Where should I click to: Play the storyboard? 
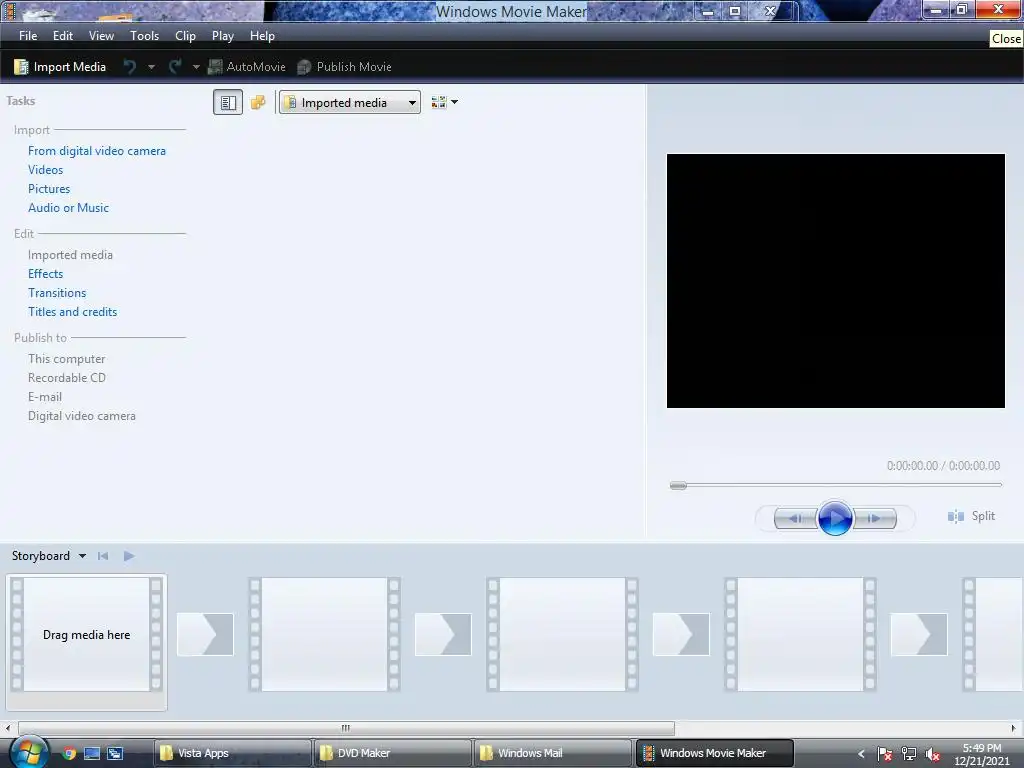[x=129, y=556]
